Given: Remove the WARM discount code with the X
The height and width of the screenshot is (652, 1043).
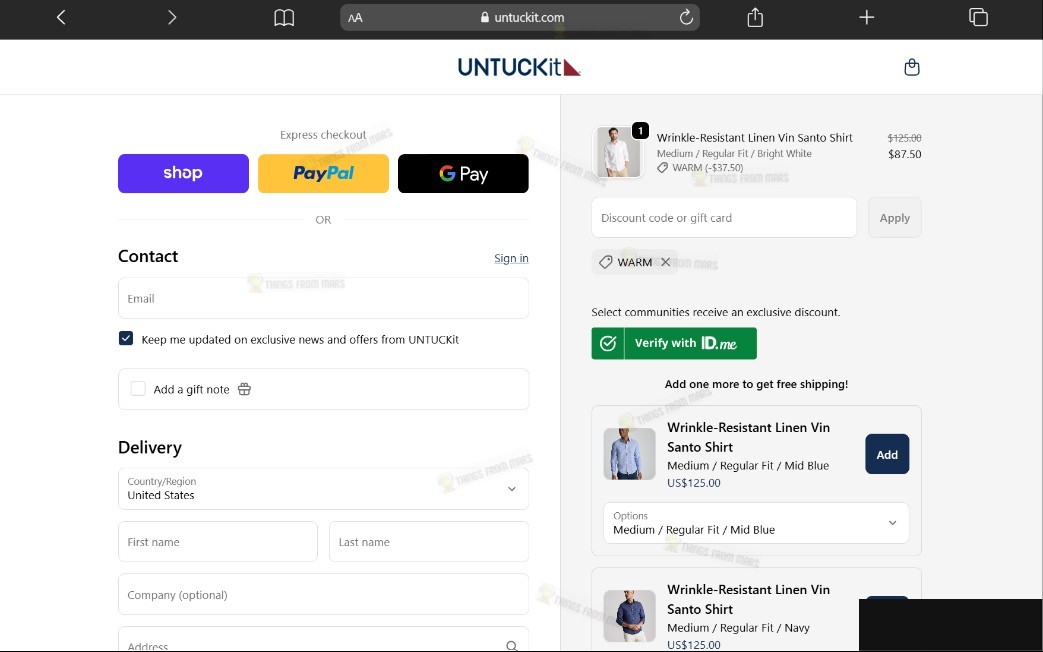Looking at the screenshot, I should pyautogui.click(x=665, y=262).
